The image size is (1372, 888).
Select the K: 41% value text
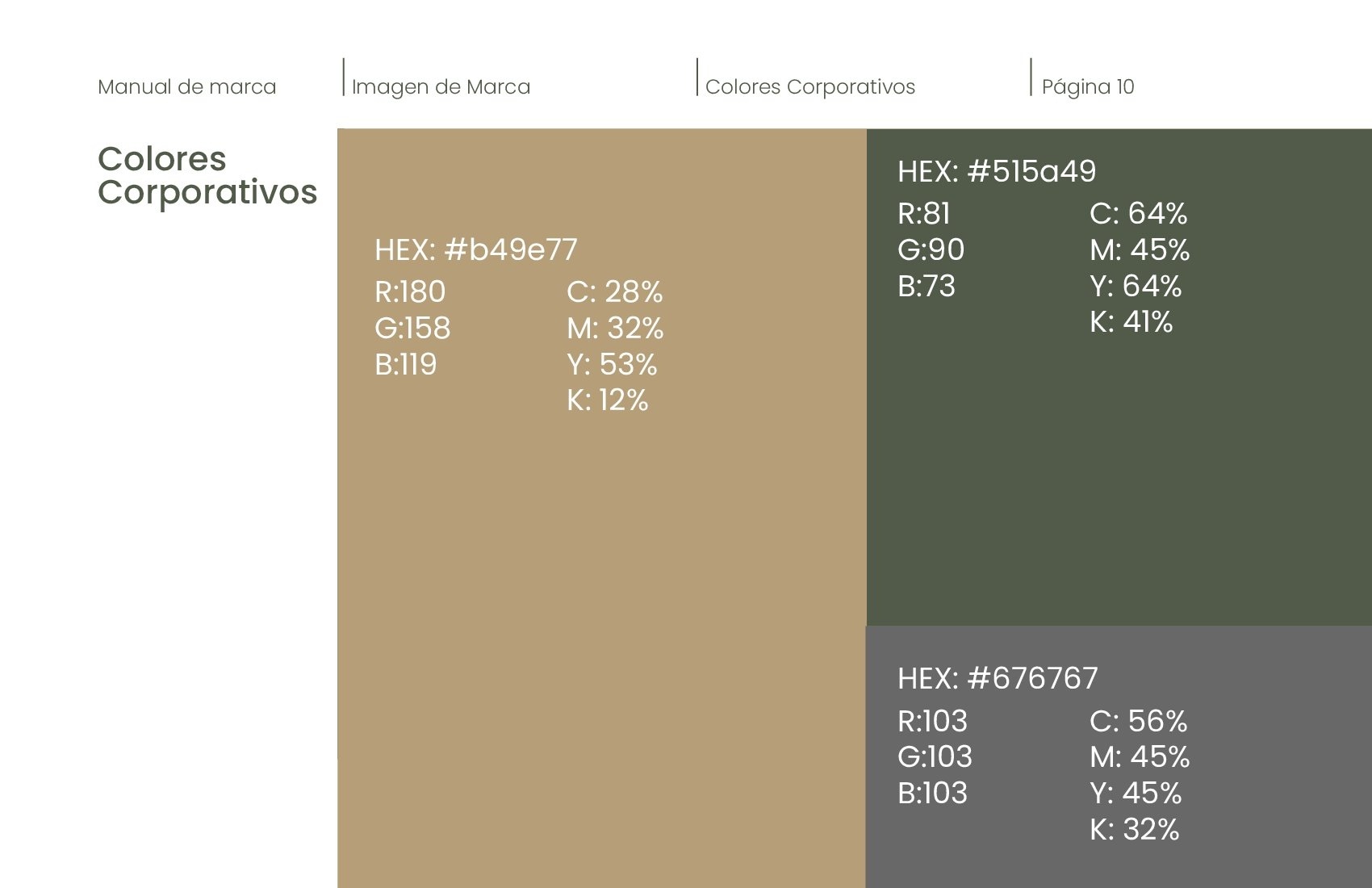(x=1131, y=322)
